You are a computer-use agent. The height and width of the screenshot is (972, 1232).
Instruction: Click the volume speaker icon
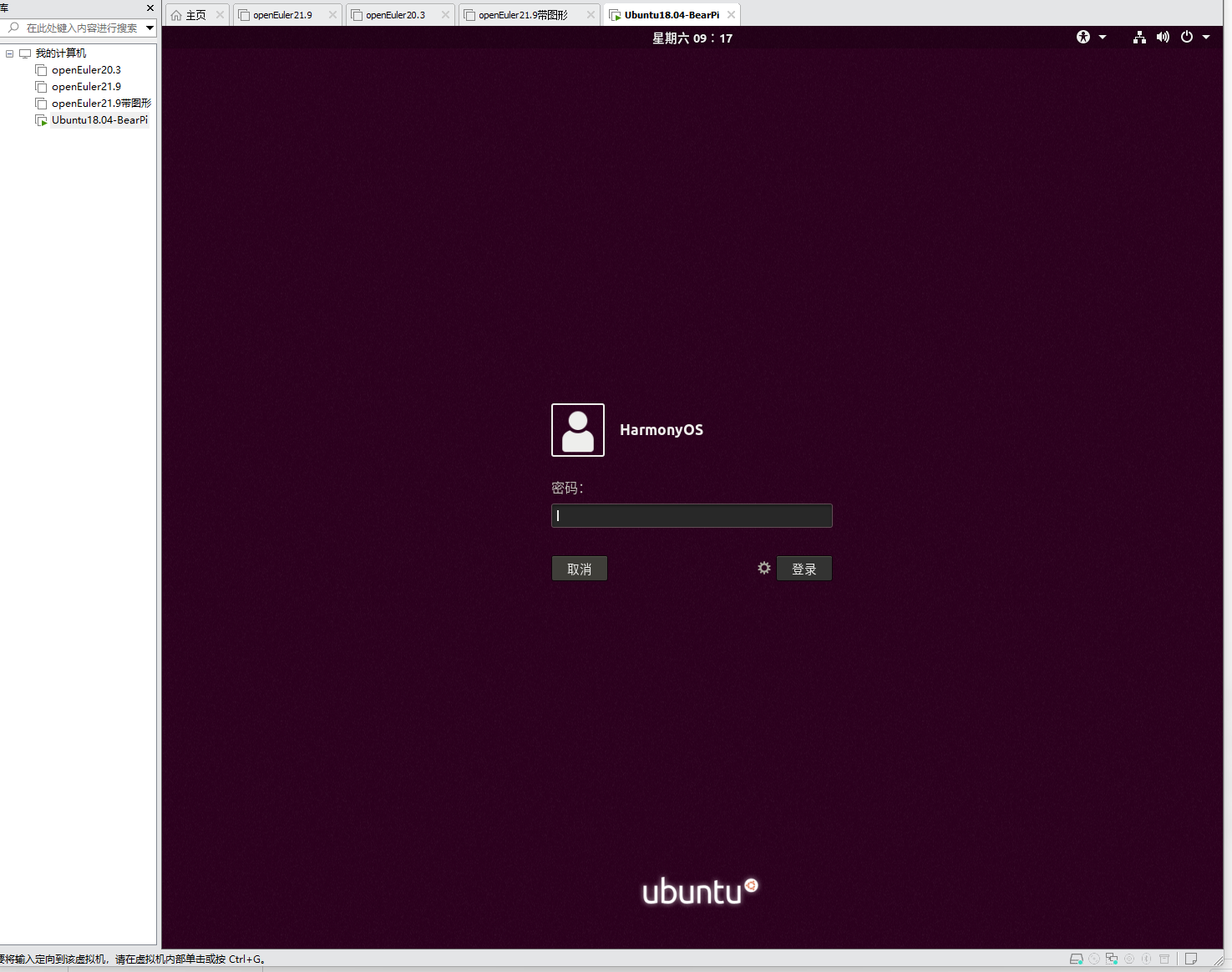click(x=1163, y=37)
